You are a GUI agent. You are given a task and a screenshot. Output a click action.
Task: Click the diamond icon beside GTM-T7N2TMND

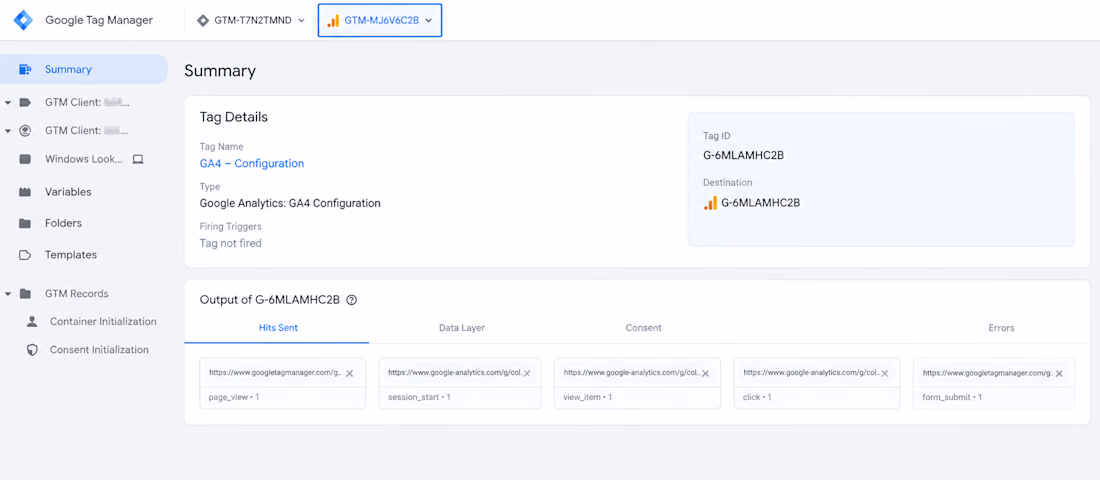tap(203, 20)
